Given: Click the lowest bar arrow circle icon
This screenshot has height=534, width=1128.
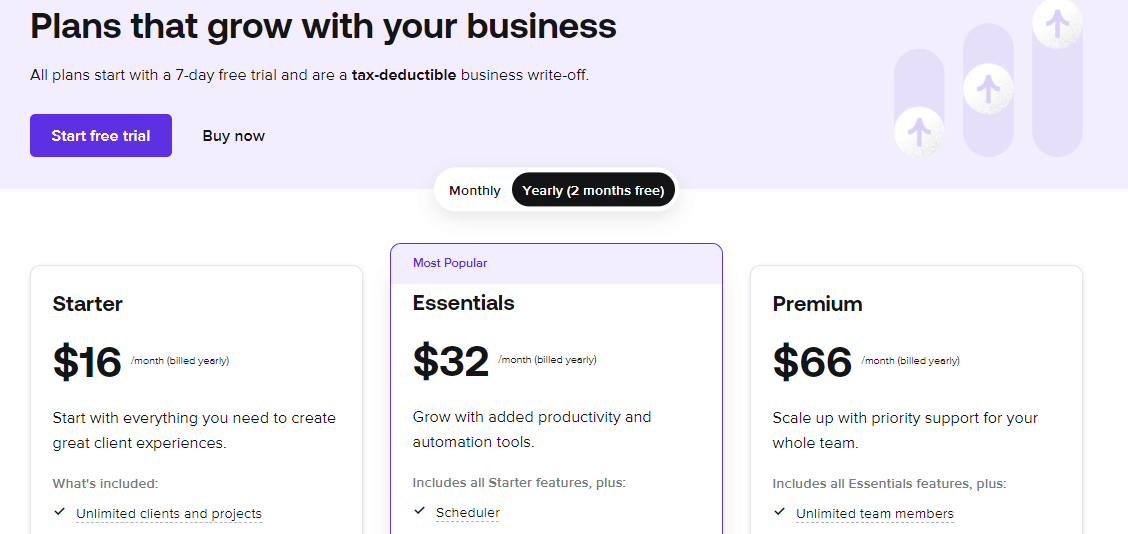Looking at the screenshot, I should click(919, 132).
